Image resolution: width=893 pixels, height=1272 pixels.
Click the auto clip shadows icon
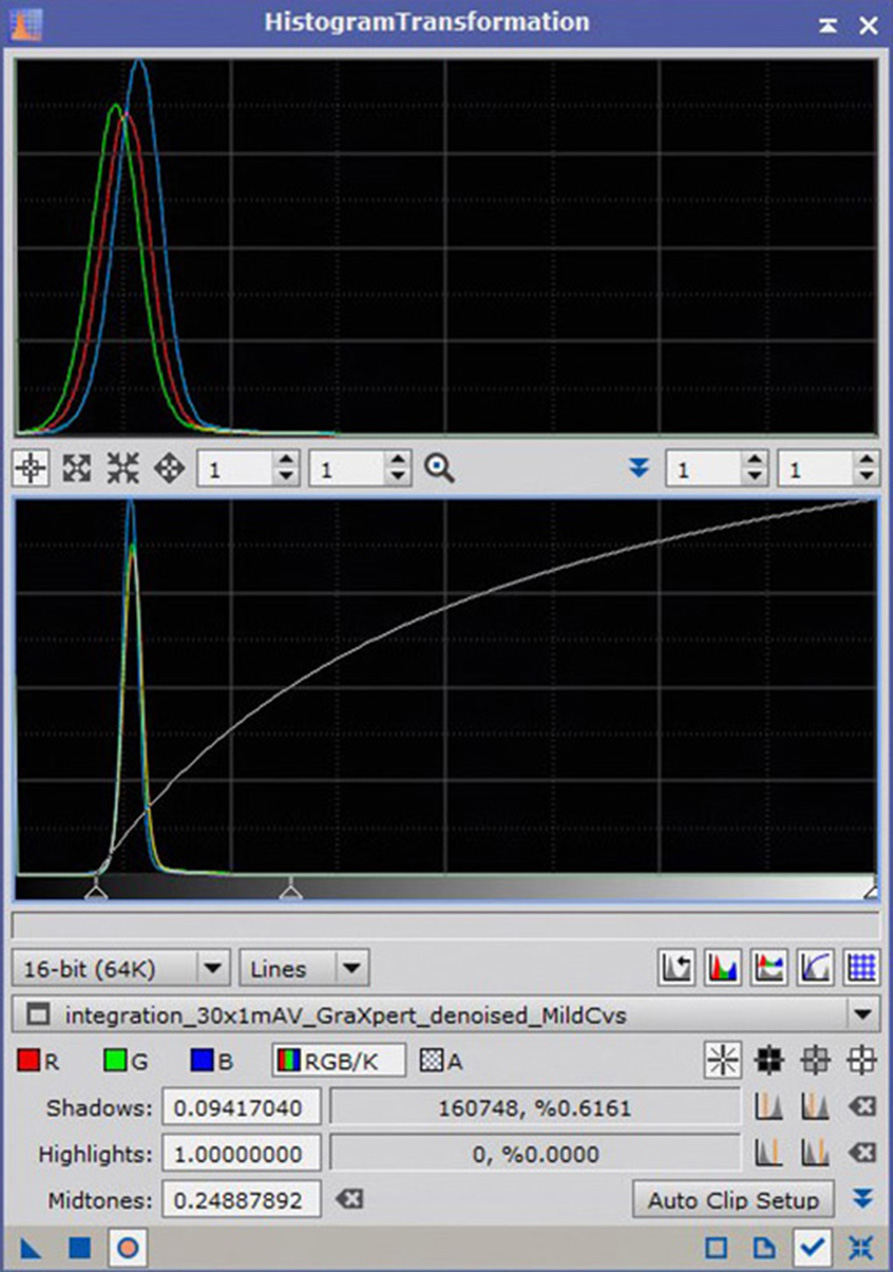(x=768, y=1107)
